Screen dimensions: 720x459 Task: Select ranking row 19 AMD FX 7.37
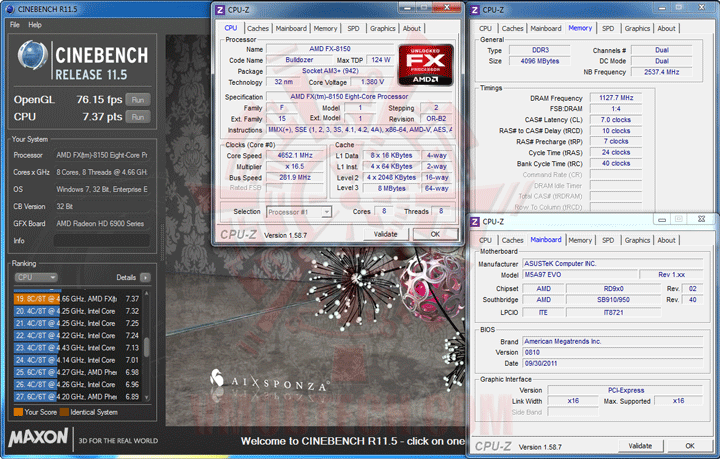(x=77, y=299)
